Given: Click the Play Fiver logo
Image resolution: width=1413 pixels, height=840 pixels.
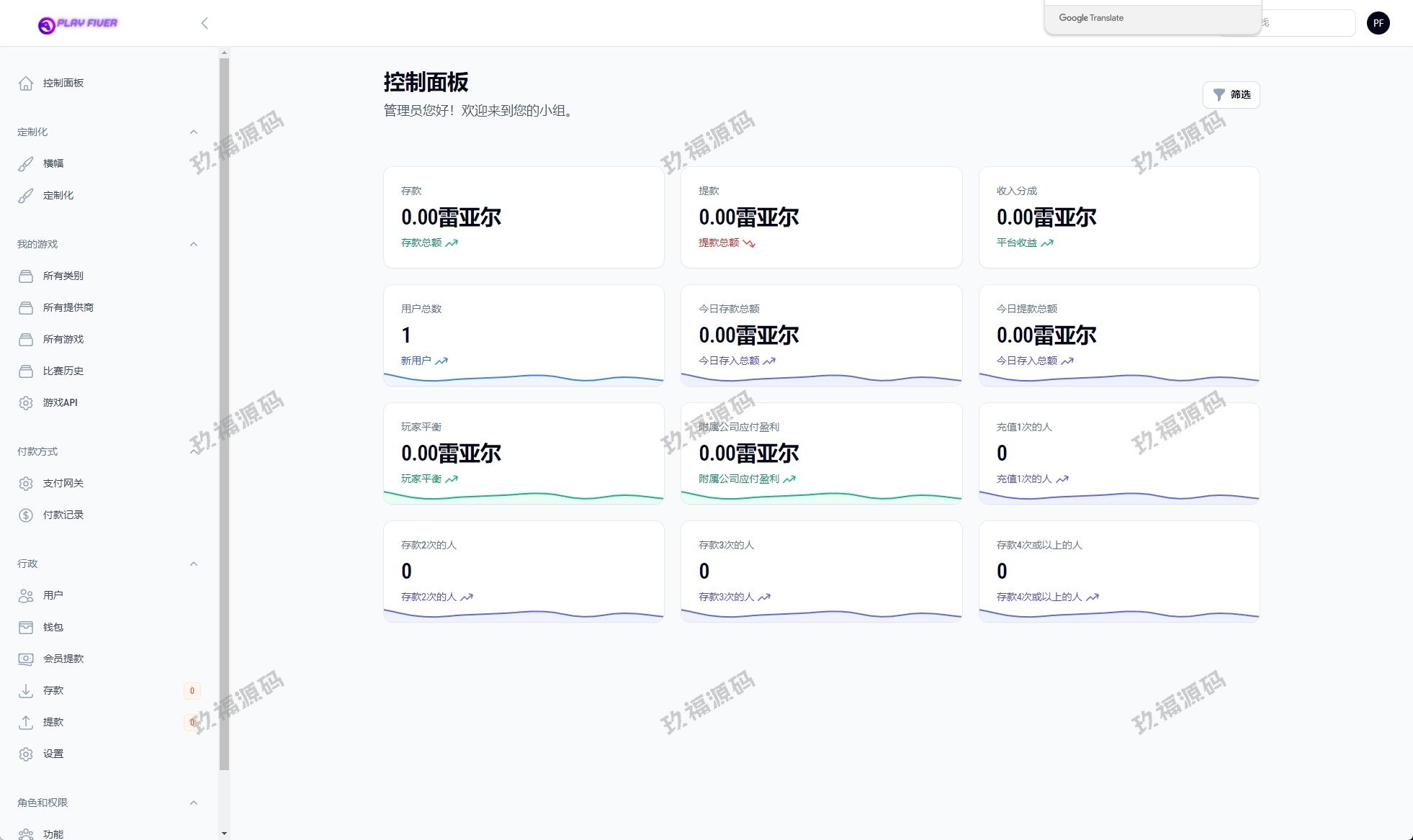Looking at the screenshot, I should point(78,24).
